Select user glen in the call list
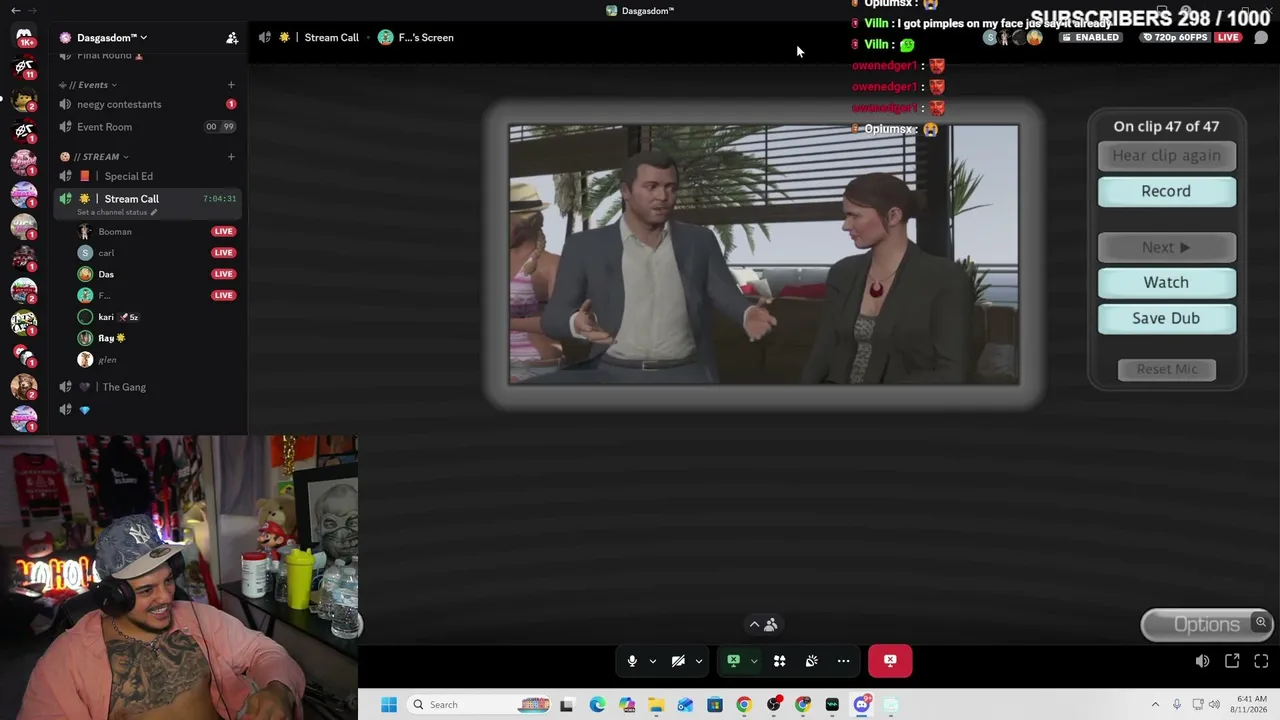 tap(107, 360)
